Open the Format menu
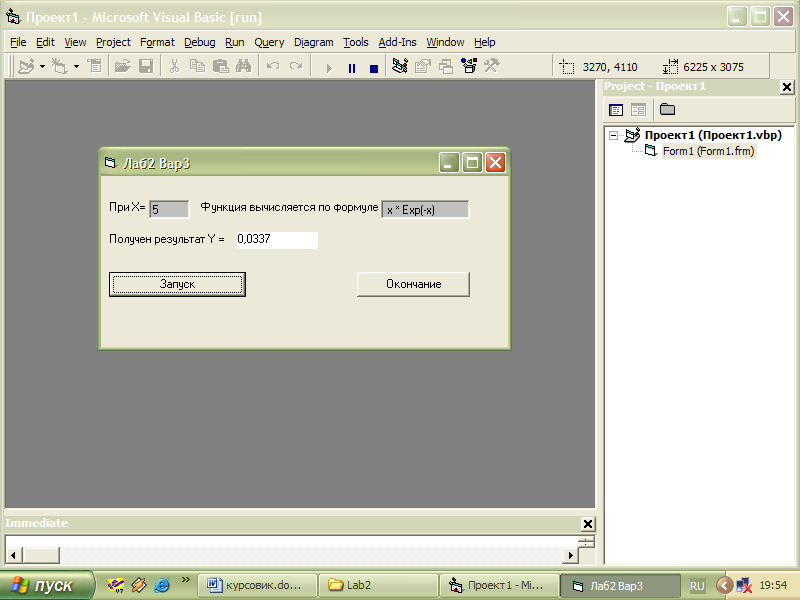This screenshot has height=600, width=800. pyautogui.click(x=157, y=42)
